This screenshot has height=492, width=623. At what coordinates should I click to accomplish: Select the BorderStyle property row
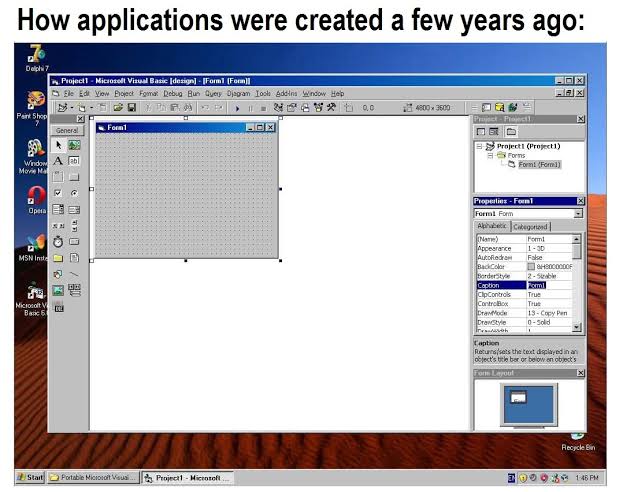[524, 276]
